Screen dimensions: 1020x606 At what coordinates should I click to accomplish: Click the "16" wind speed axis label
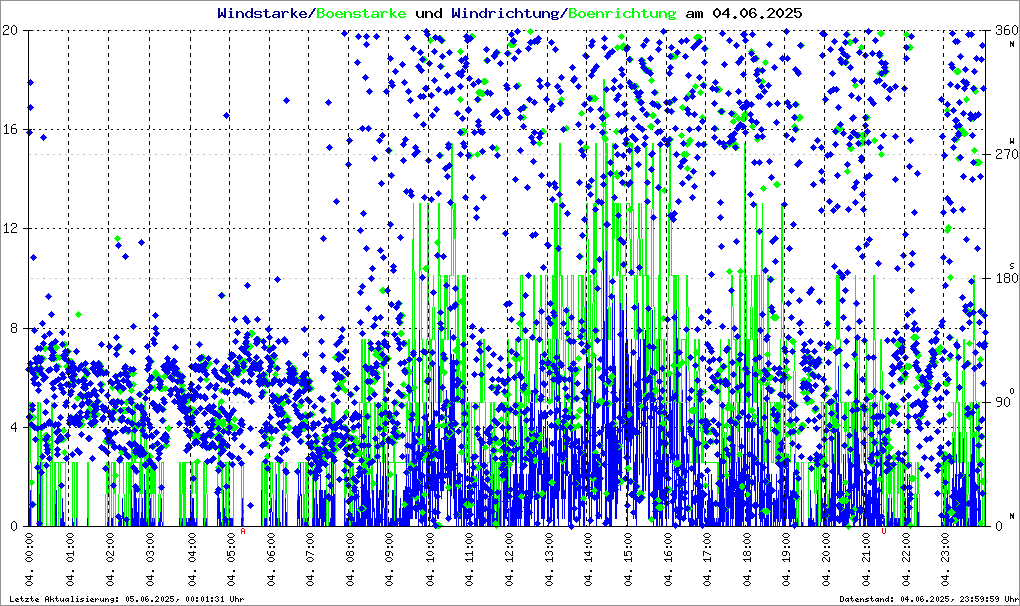pos(9,129)
